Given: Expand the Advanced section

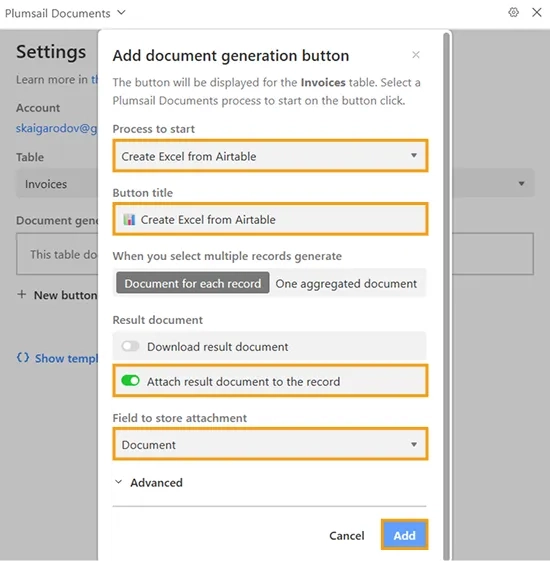Looking at the screenshot, I should [x=148, y=483].
